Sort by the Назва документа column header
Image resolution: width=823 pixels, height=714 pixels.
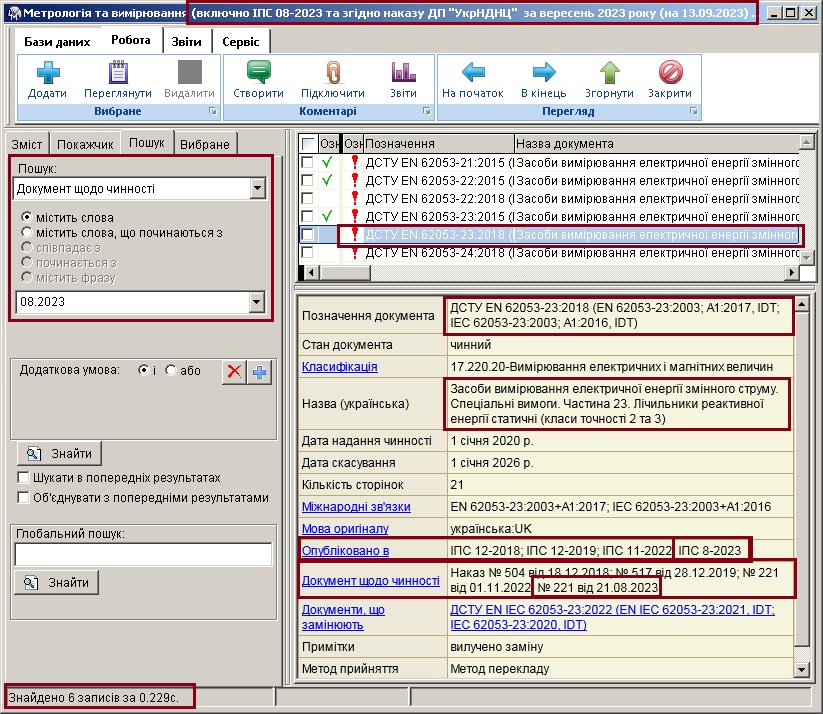[x=656, y=143]
